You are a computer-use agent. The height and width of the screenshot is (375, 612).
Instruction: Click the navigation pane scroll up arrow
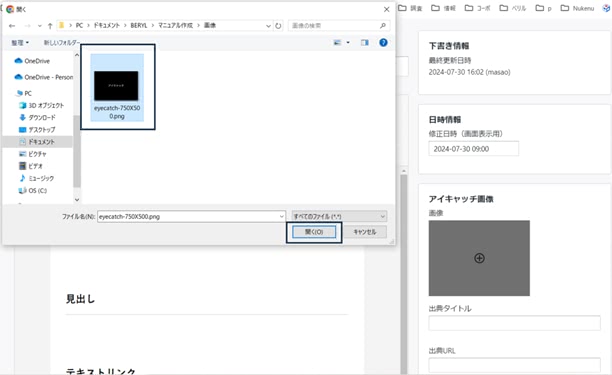tap(77, 55)
